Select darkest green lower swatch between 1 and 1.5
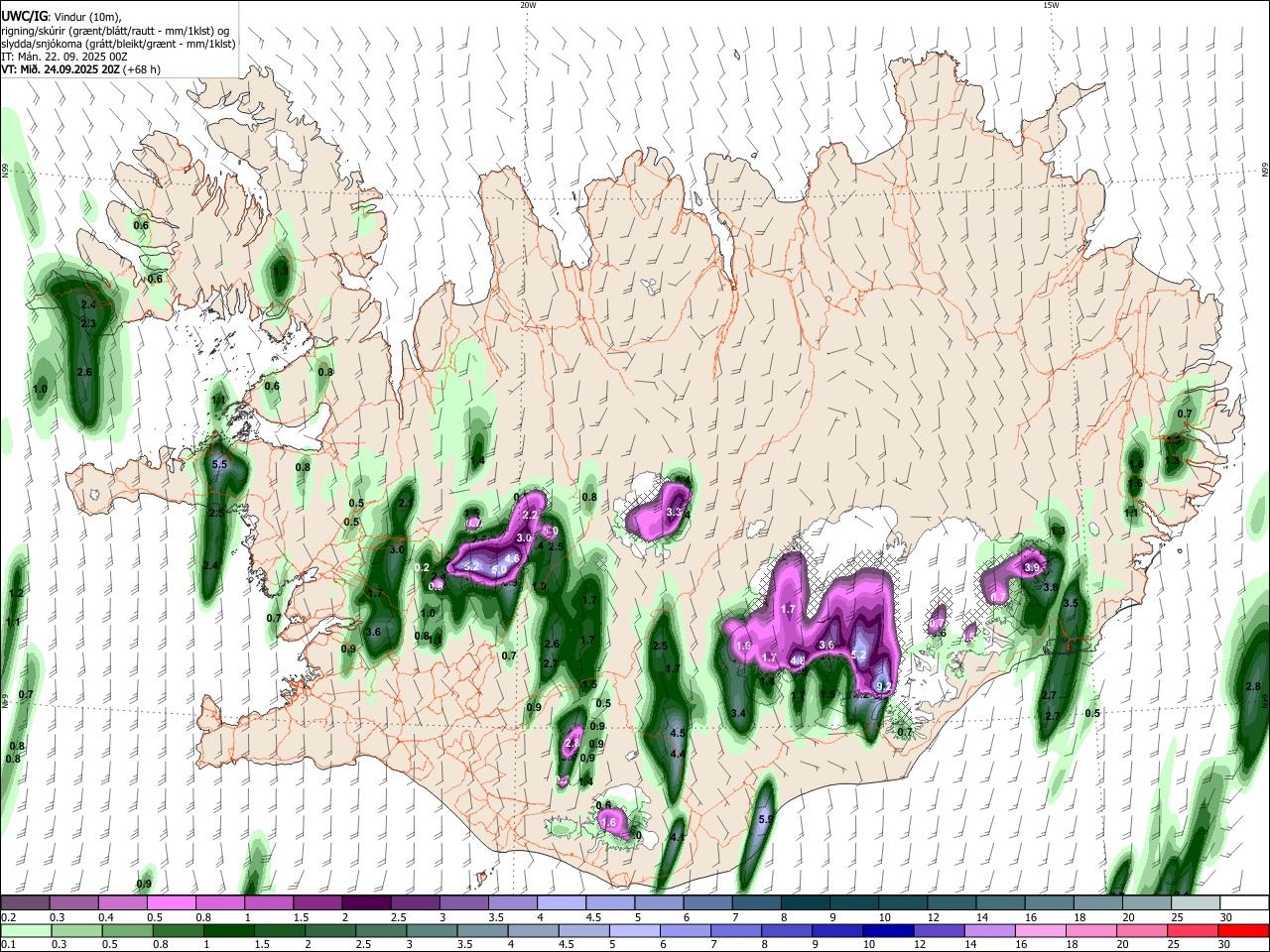Viewport: 1270px width, 952px height. pos(229,931)
